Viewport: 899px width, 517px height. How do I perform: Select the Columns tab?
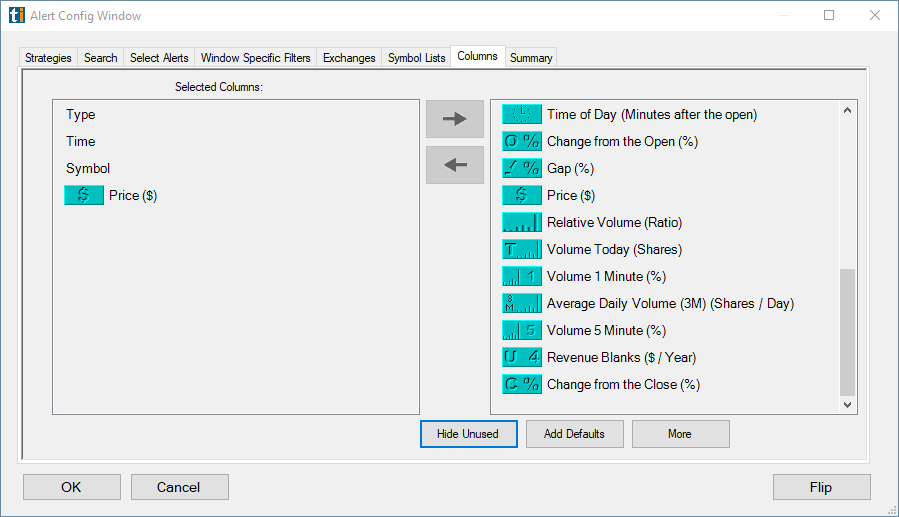point(478,56)
